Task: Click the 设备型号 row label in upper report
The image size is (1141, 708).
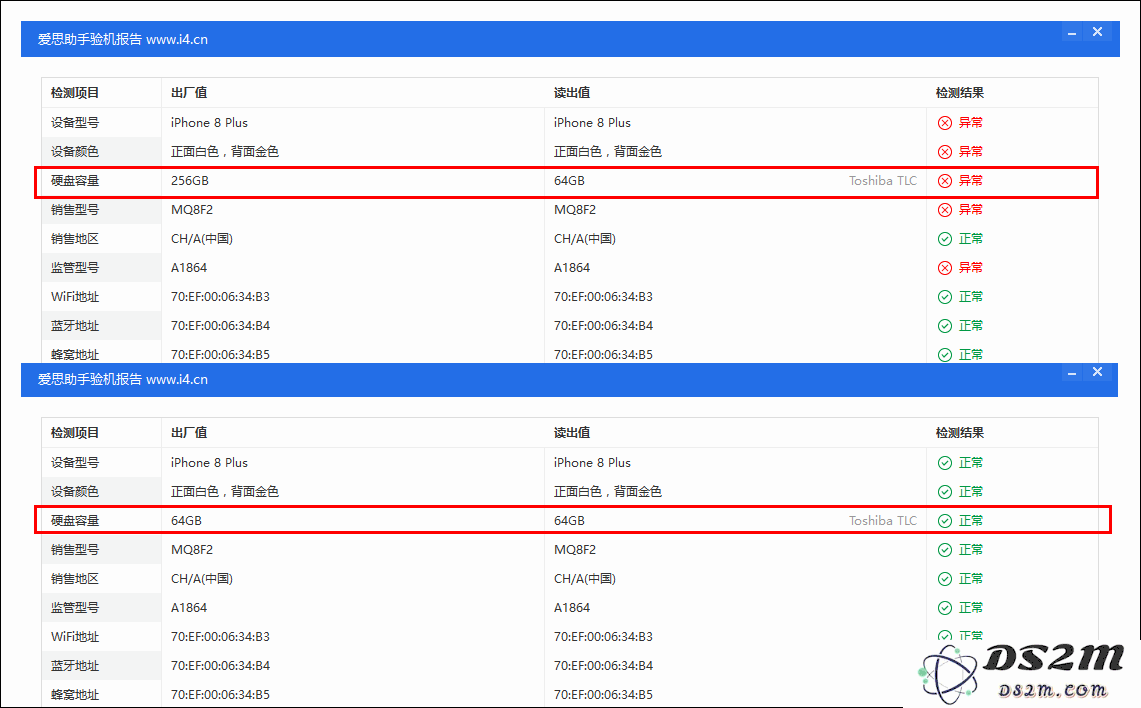Action: (x=75, y=123)
